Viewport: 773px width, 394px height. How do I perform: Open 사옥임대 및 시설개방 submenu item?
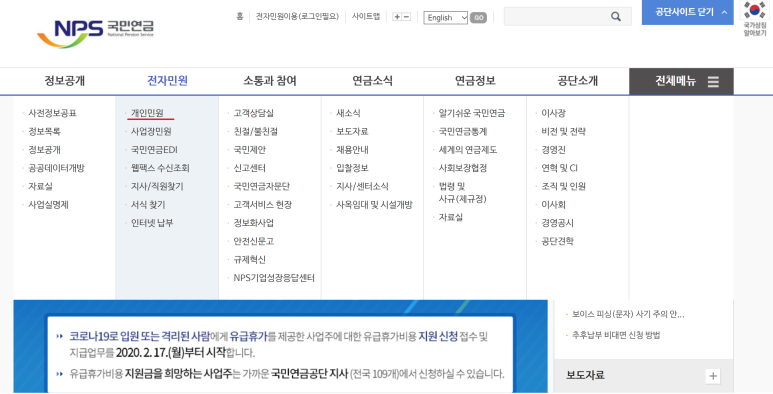(374, 205)
